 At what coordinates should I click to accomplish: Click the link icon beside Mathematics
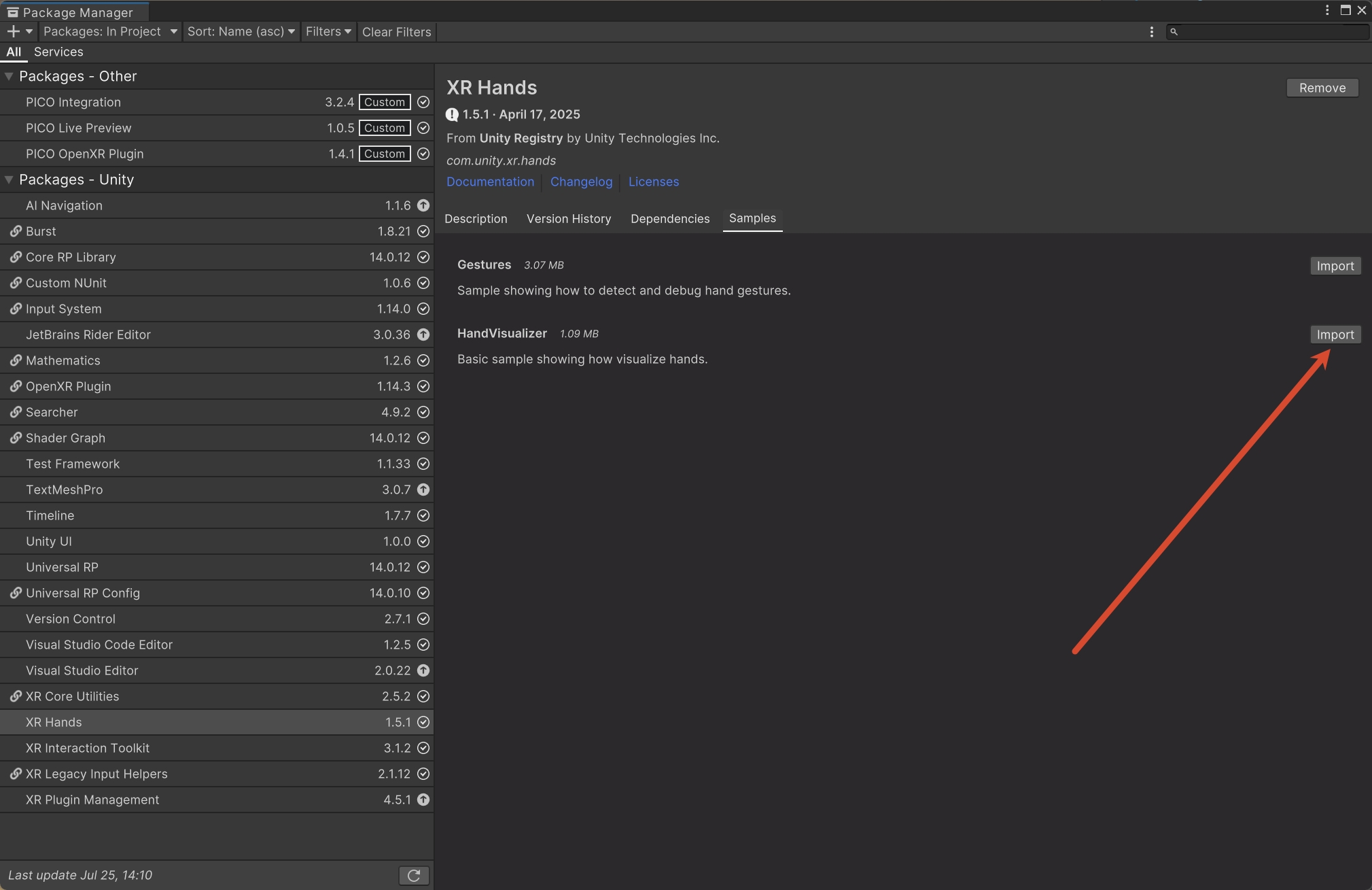[16, 360]
